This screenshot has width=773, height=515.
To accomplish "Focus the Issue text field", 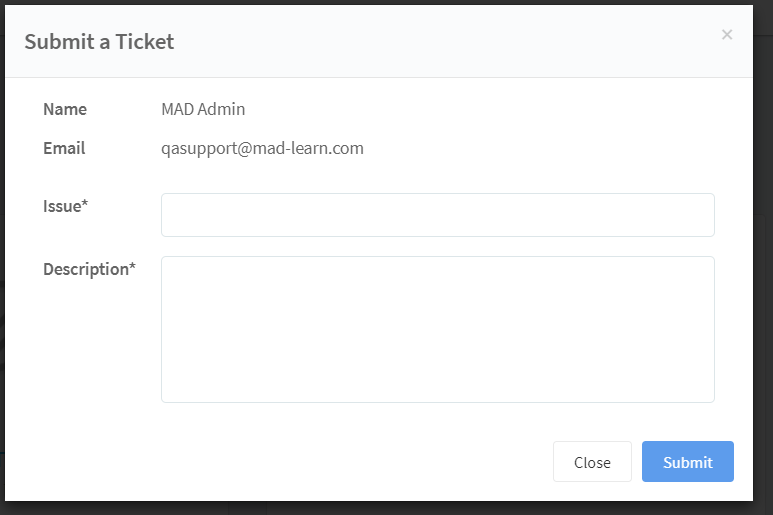I will pyautogui.click(x=437, y=215).
